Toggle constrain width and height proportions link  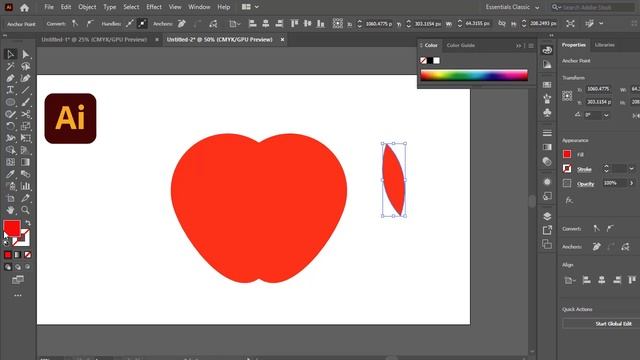pos(502,24)
